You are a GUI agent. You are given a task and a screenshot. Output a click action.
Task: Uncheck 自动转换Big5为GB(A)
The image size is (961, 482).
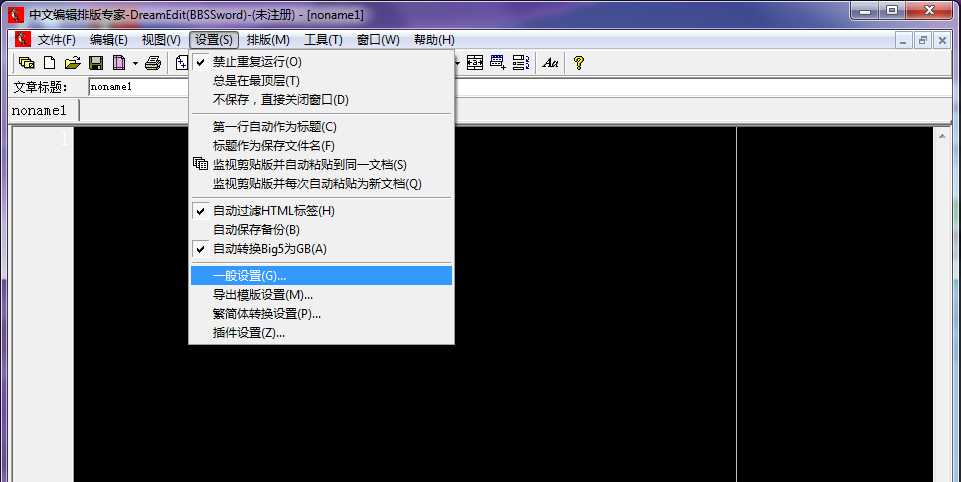(x=321, y=249)
